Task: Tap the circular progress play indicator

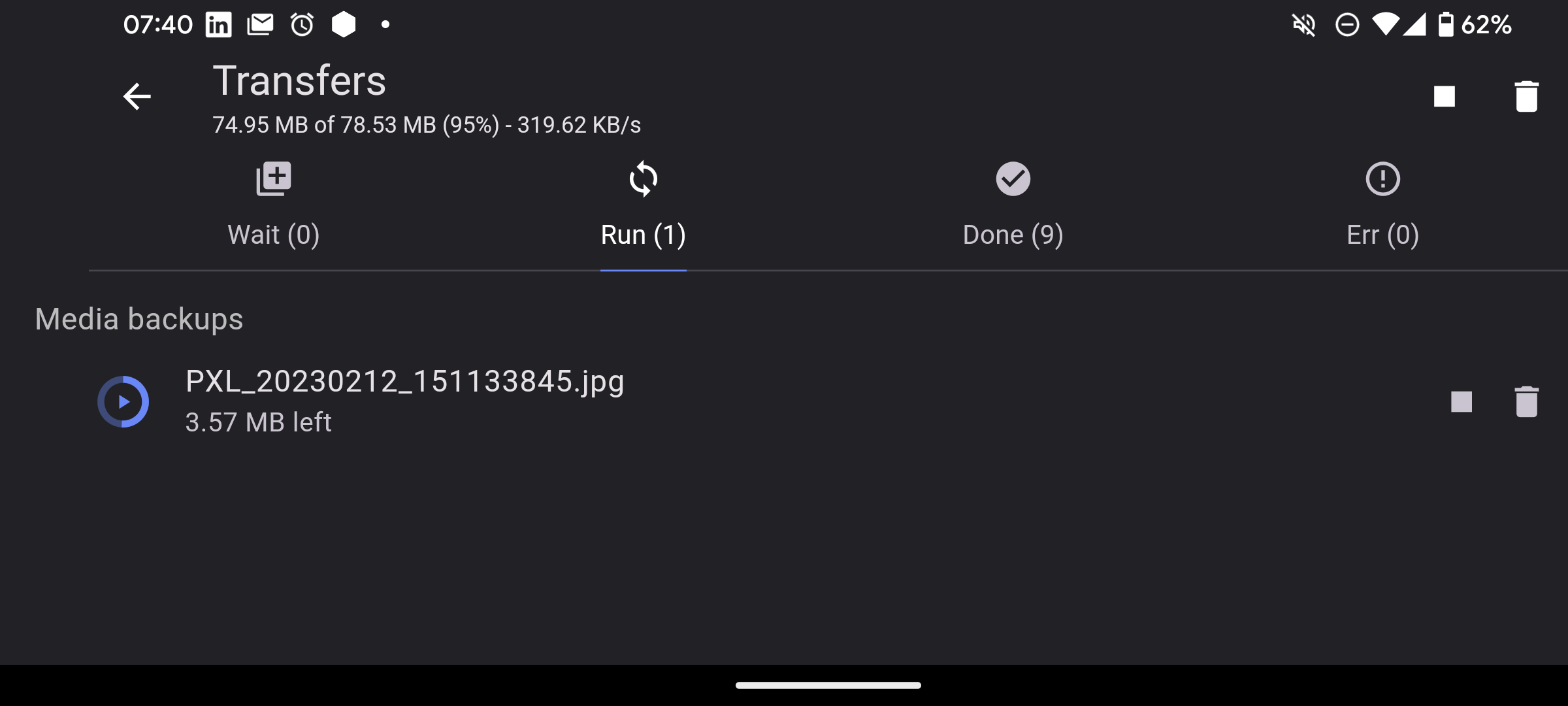Action: coord(123,401)
